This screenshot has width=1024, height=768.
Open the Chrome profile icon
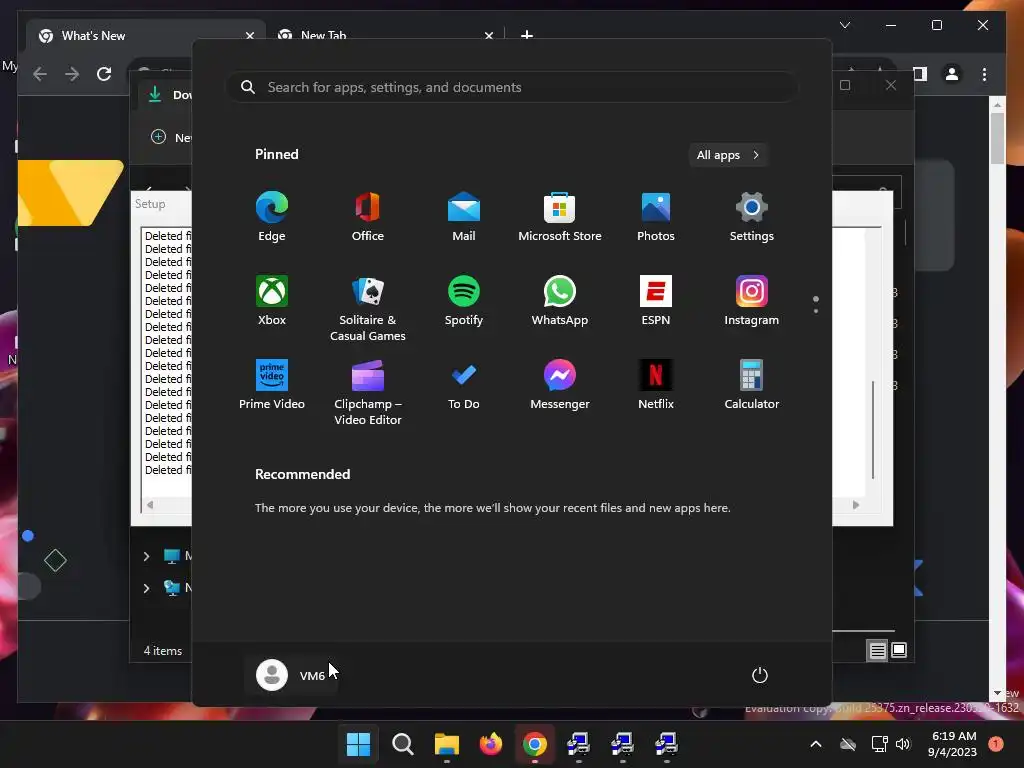click(952, 74)
